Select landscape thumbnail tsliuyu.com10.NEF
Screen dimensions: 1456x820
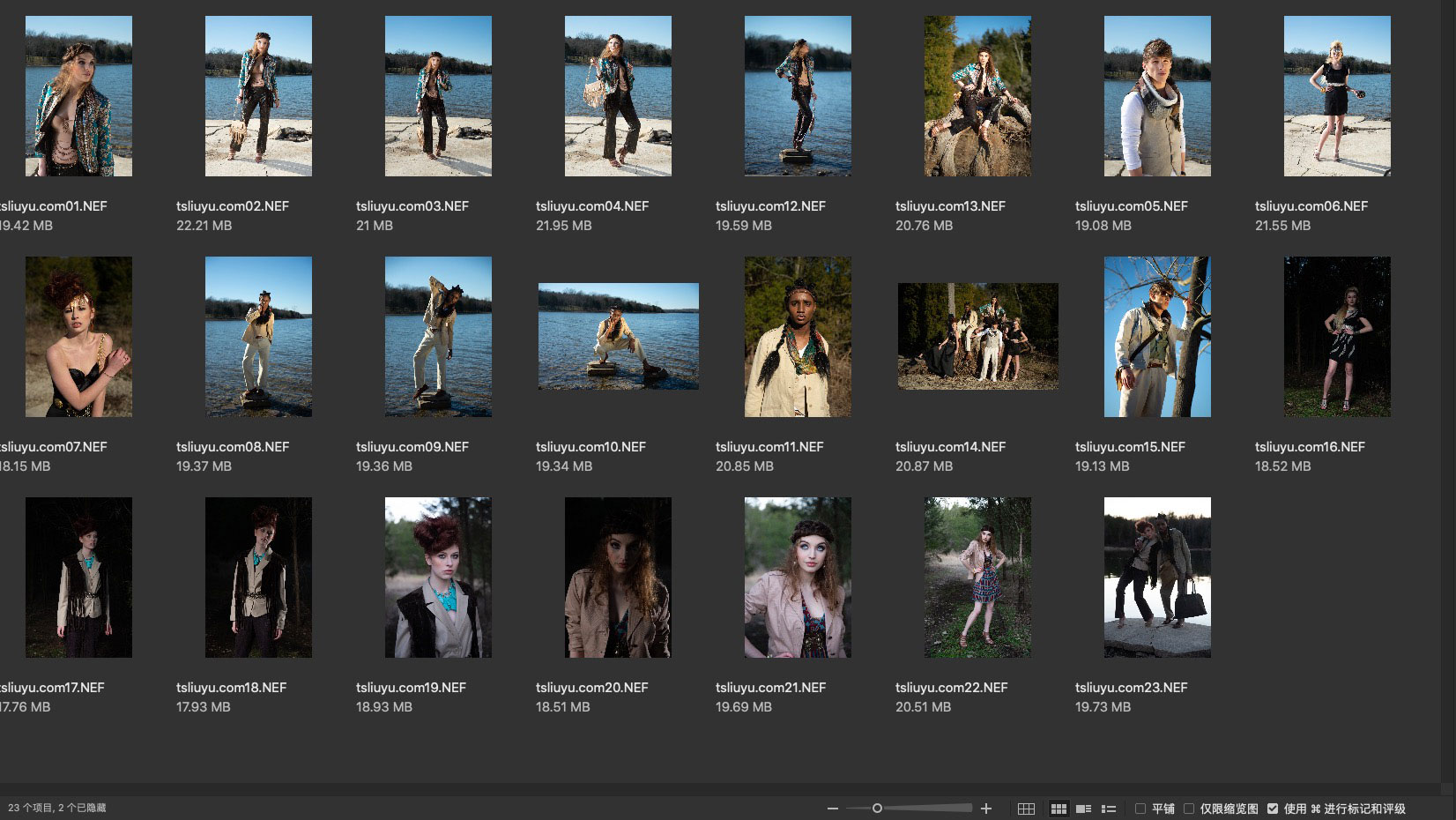[618, 337]
